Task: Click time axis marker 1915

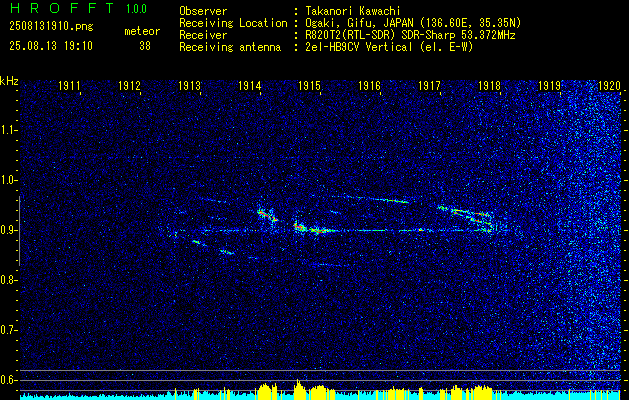Action: tap(309, 85)
